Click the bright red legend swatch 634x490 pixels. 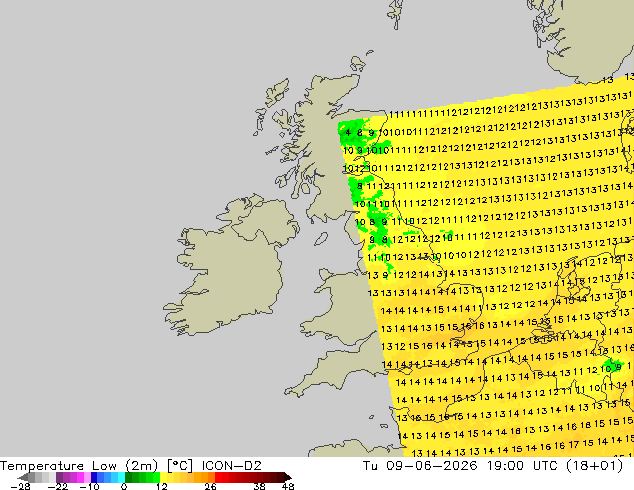point(218,477)
